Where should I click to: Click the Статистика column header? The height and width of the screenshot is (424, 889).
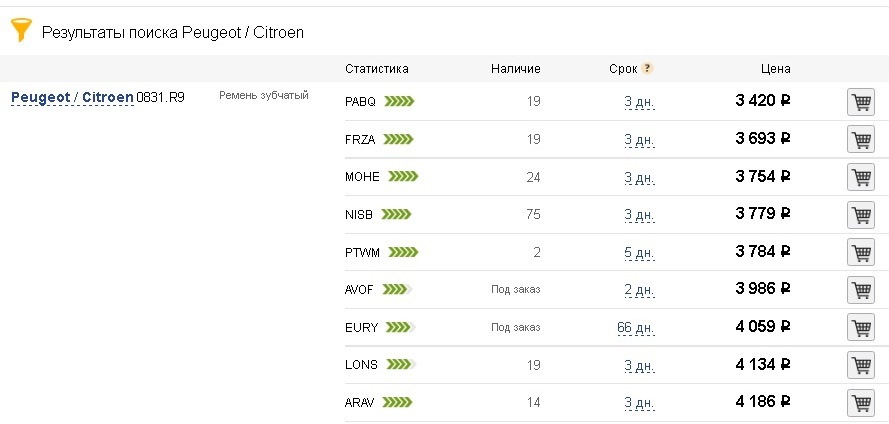click(x=376, y=69)
